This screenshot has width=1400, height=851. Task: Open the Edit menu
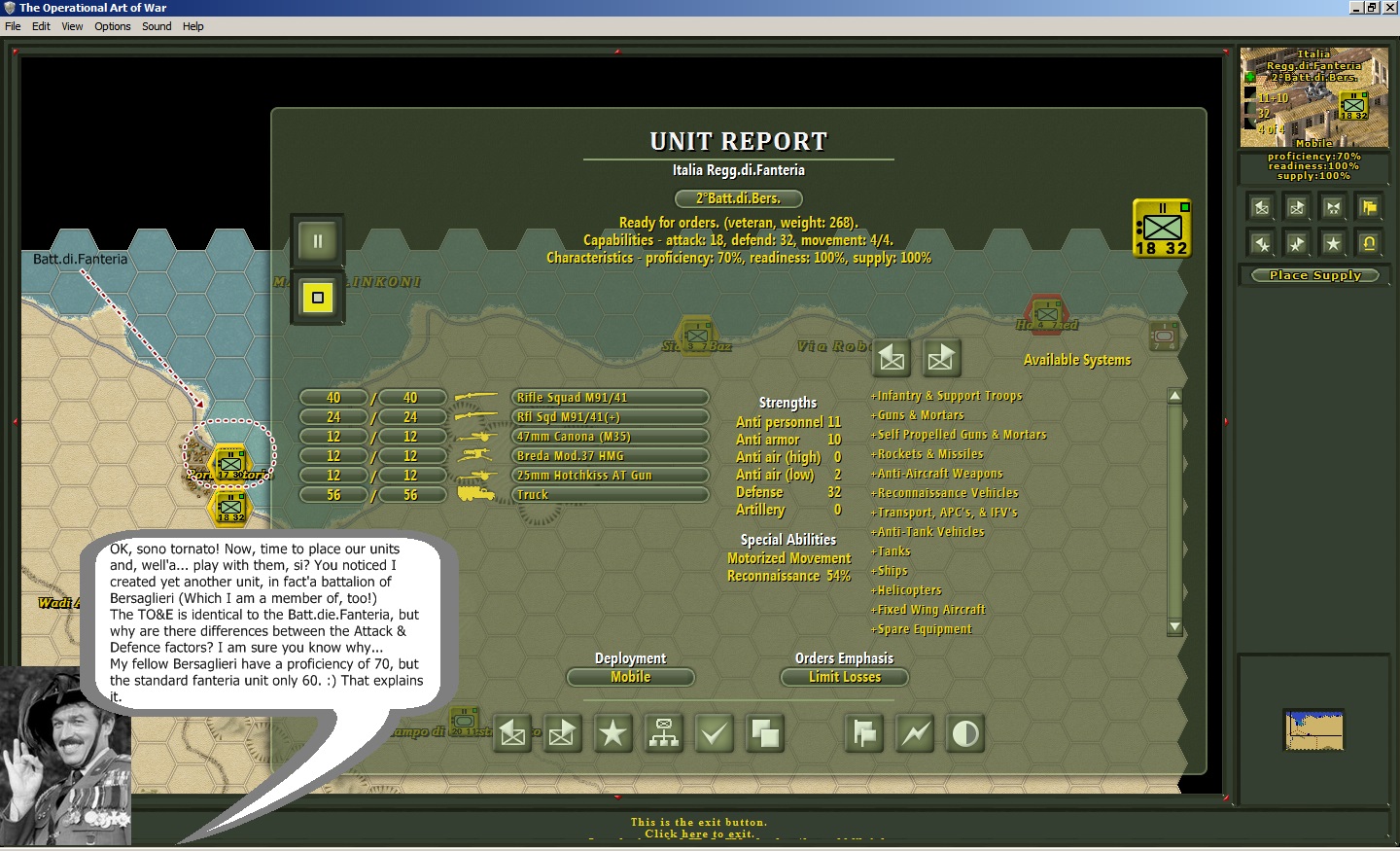coord(41,26)
